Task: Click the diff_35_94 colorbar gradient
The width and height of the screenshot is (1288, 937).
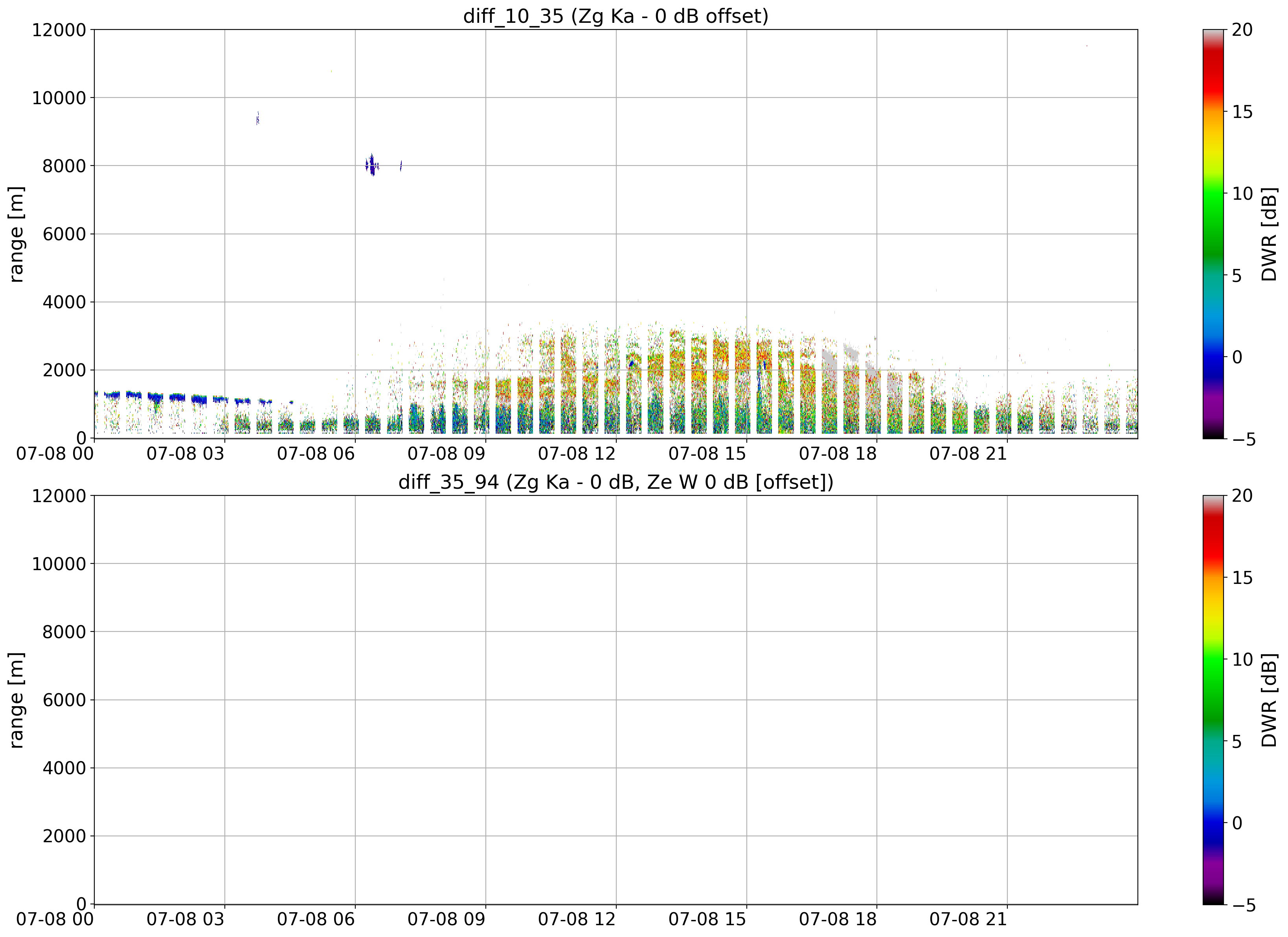Action: (x=1213, y=700)
